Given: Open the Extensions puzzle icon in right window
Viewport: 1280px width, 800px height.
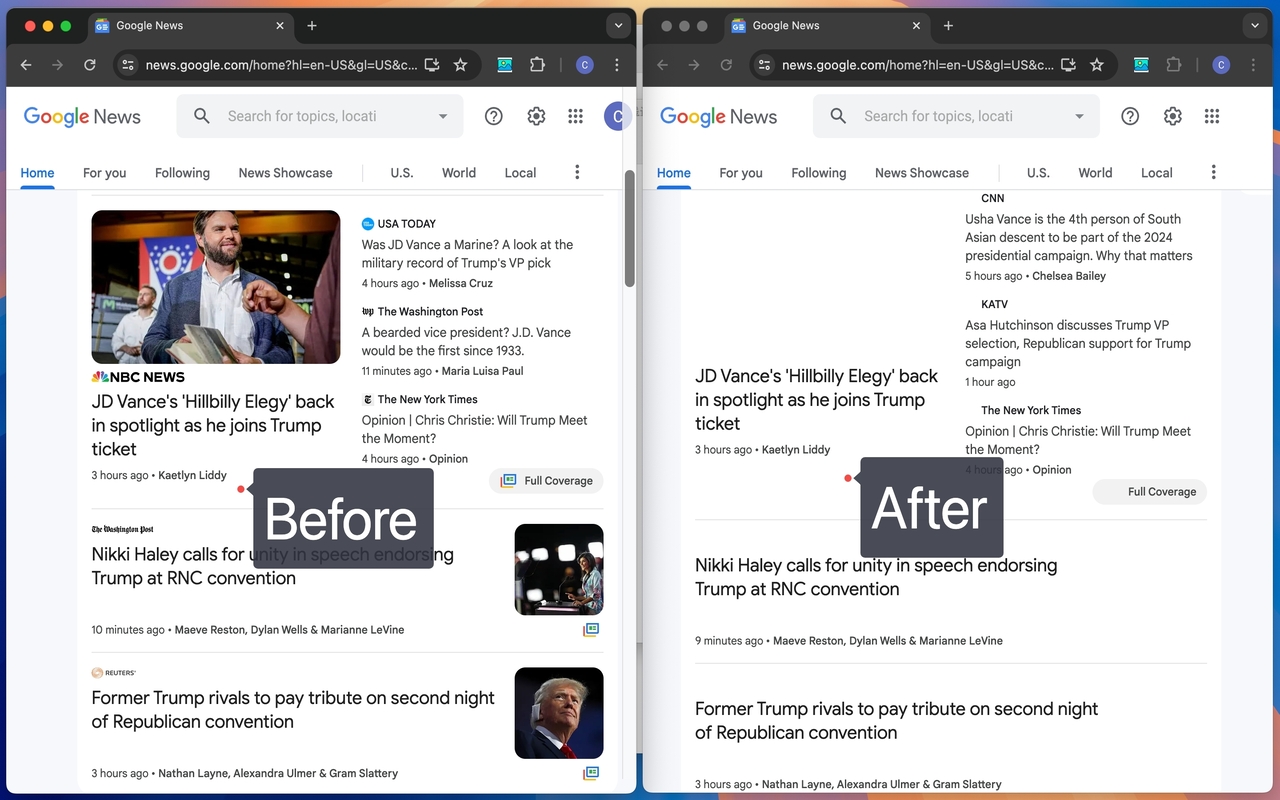Looking at the screenshot, I should (x=1173, y=65).
